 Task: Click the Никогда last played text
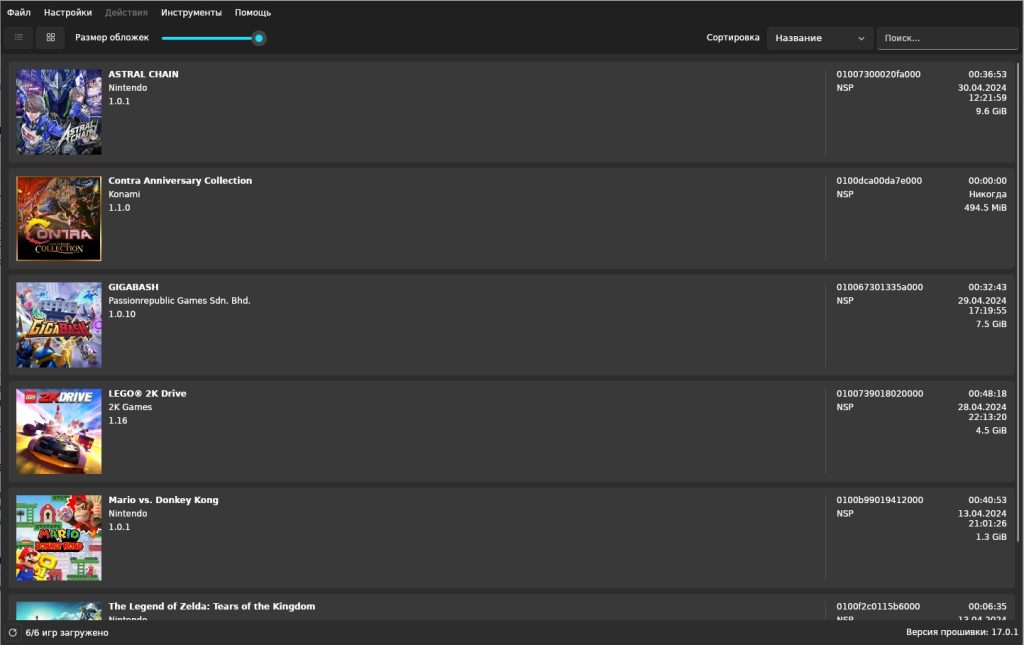click(987, 194)
